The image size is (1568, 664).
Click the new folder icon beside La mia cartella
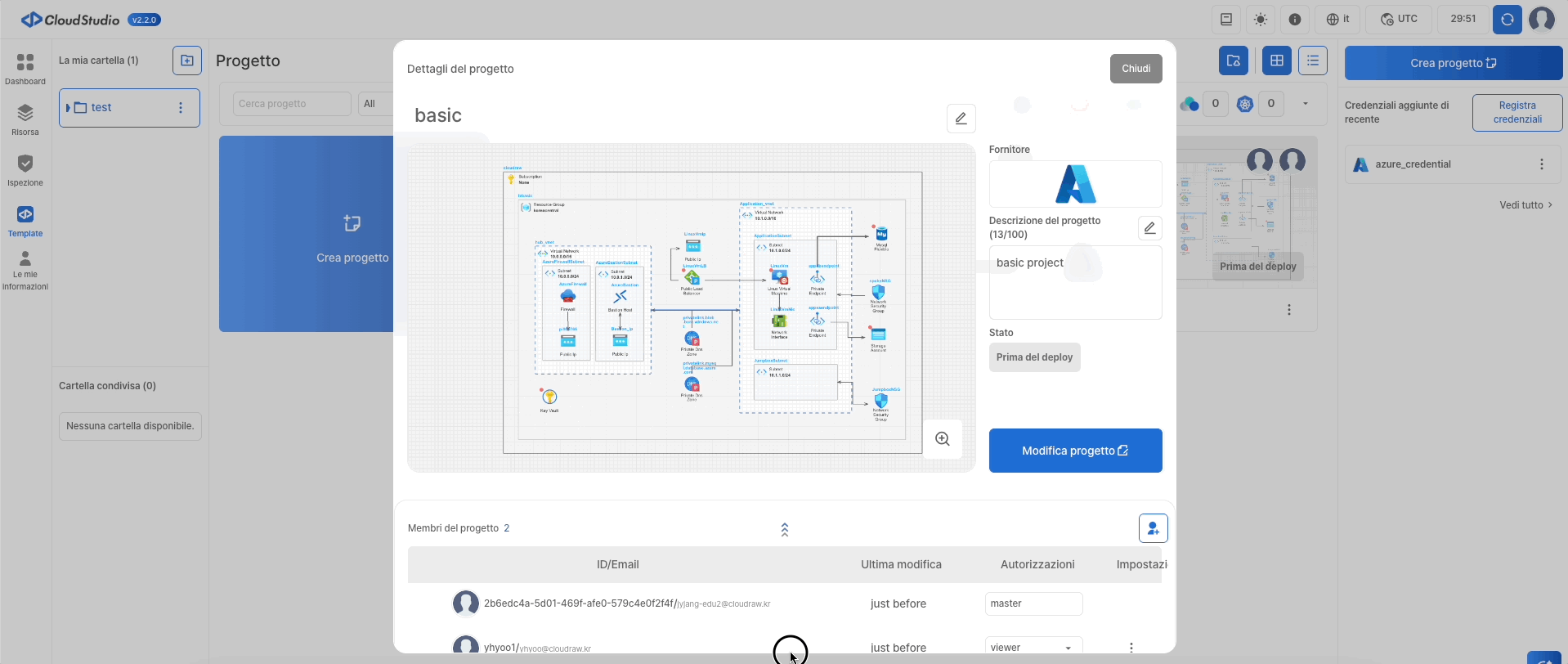[187, 61]
